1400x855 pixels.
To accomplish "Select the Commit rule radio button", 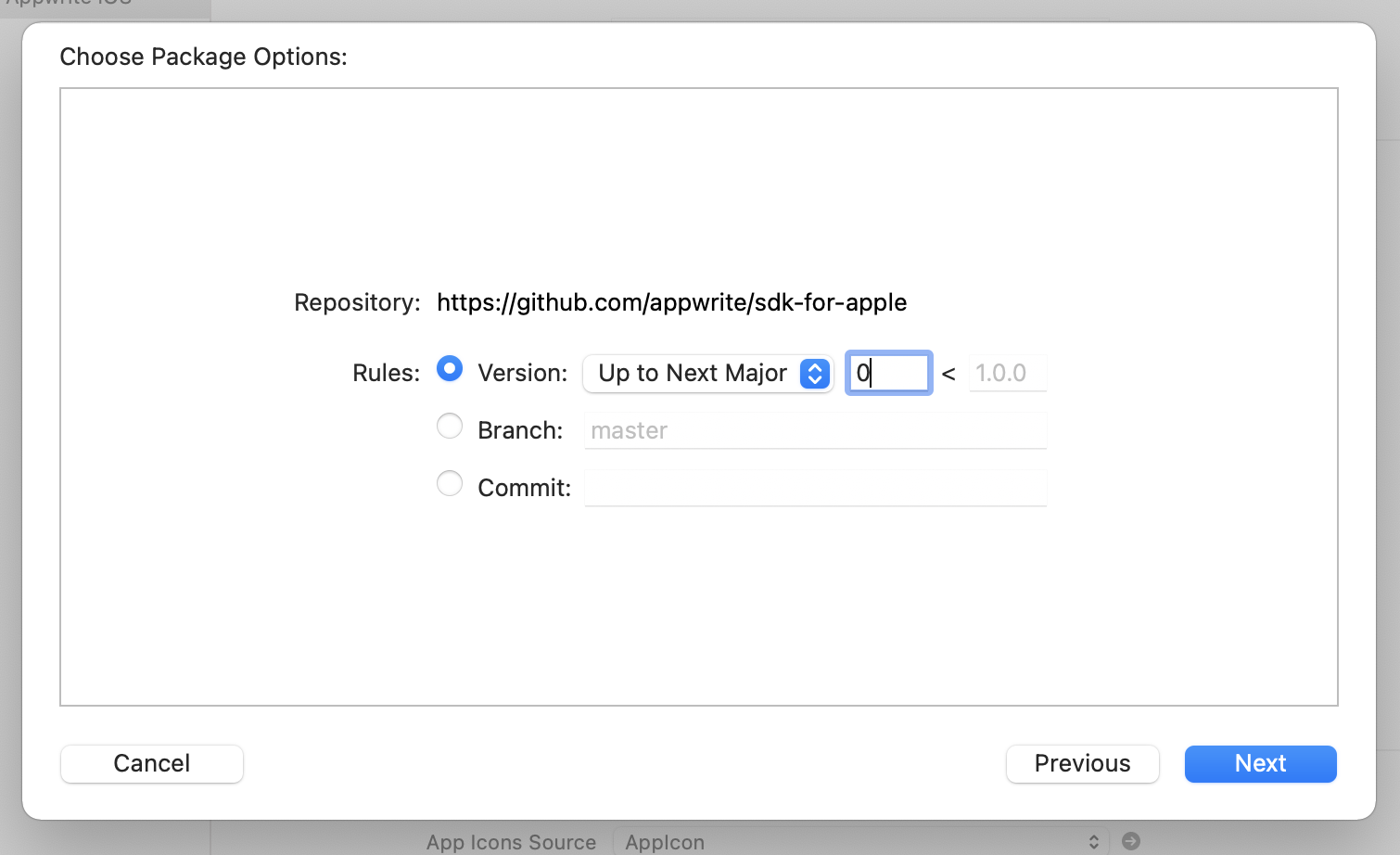I will [450, 484].
